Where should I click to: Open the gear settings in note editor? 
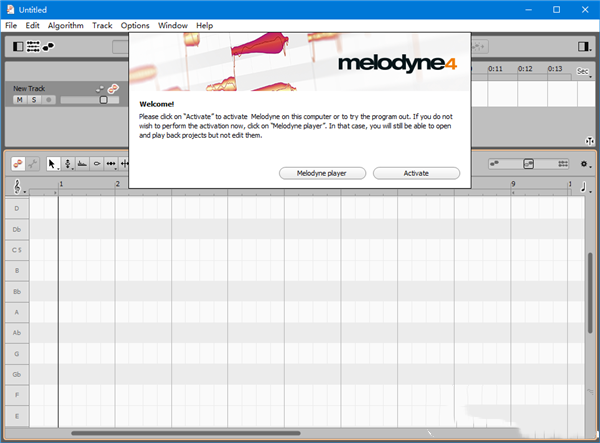585,163
